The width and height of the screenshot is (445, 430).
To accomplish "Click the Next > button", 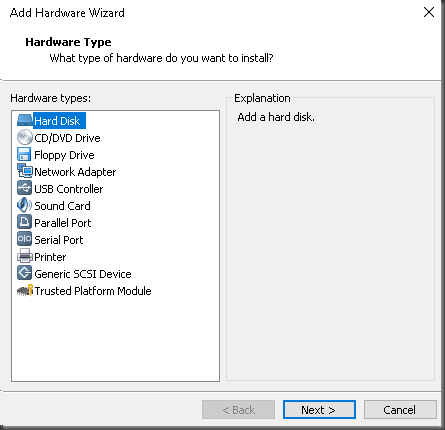I will (x=319, y=410).
